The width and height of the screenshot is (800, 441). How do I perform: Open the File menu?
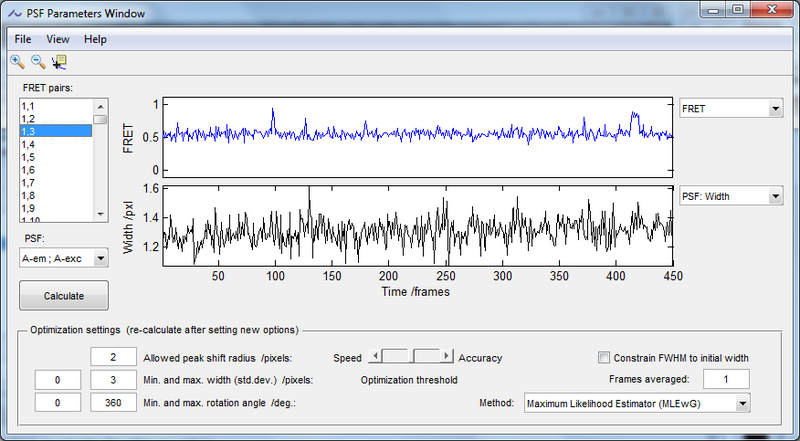coord(23,39)
